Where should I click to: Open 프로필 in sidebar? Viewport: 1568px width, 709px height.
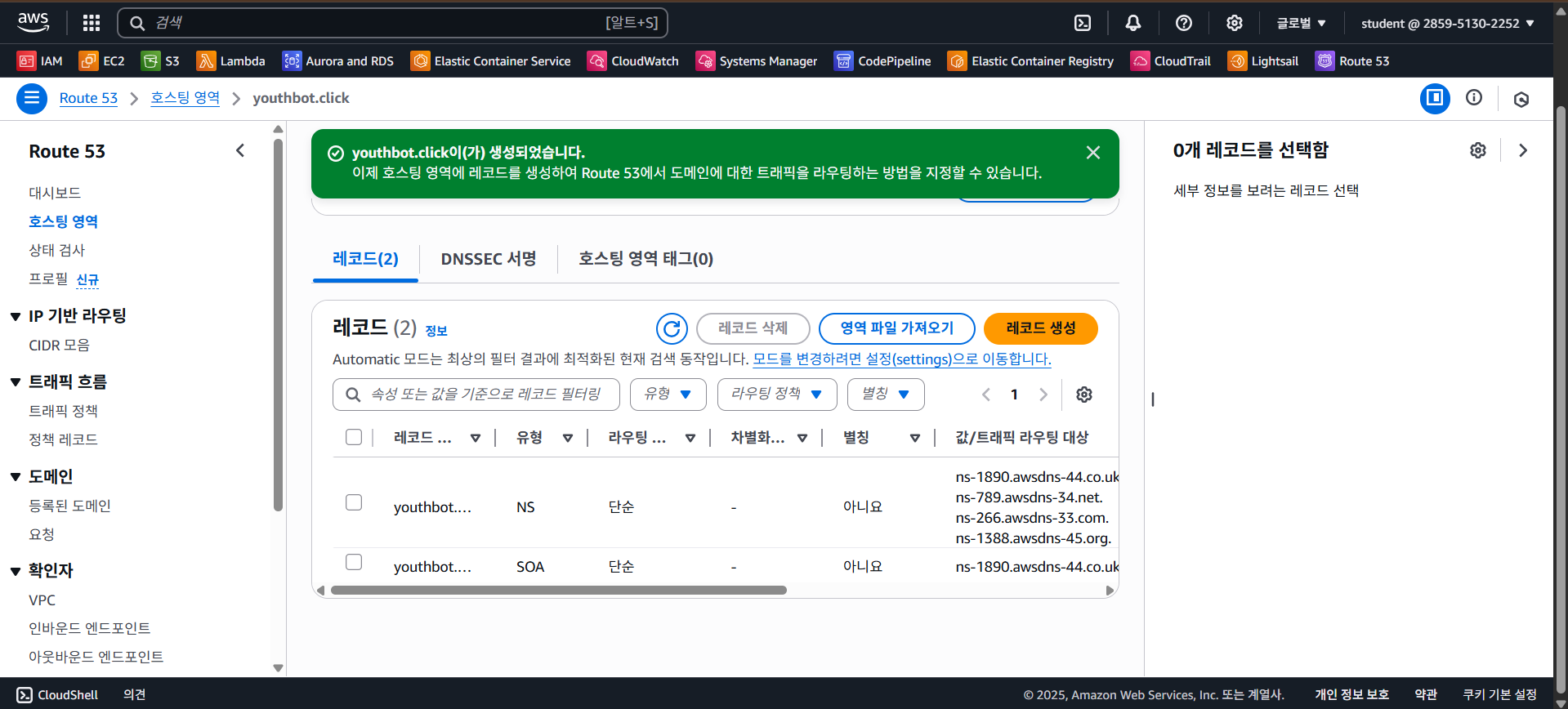coord(48,279)
